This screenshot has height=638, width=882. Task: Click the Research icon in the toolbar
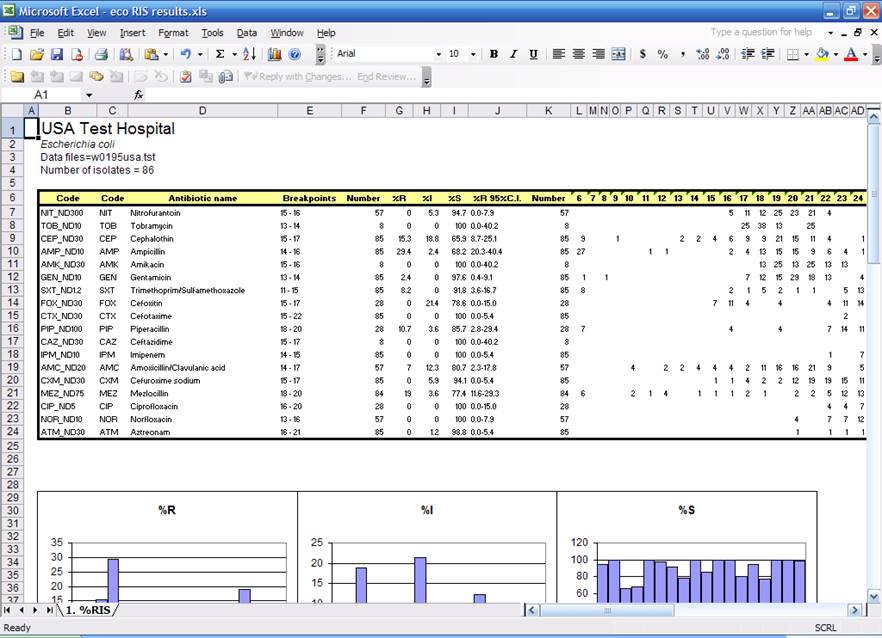pos(126,54)
